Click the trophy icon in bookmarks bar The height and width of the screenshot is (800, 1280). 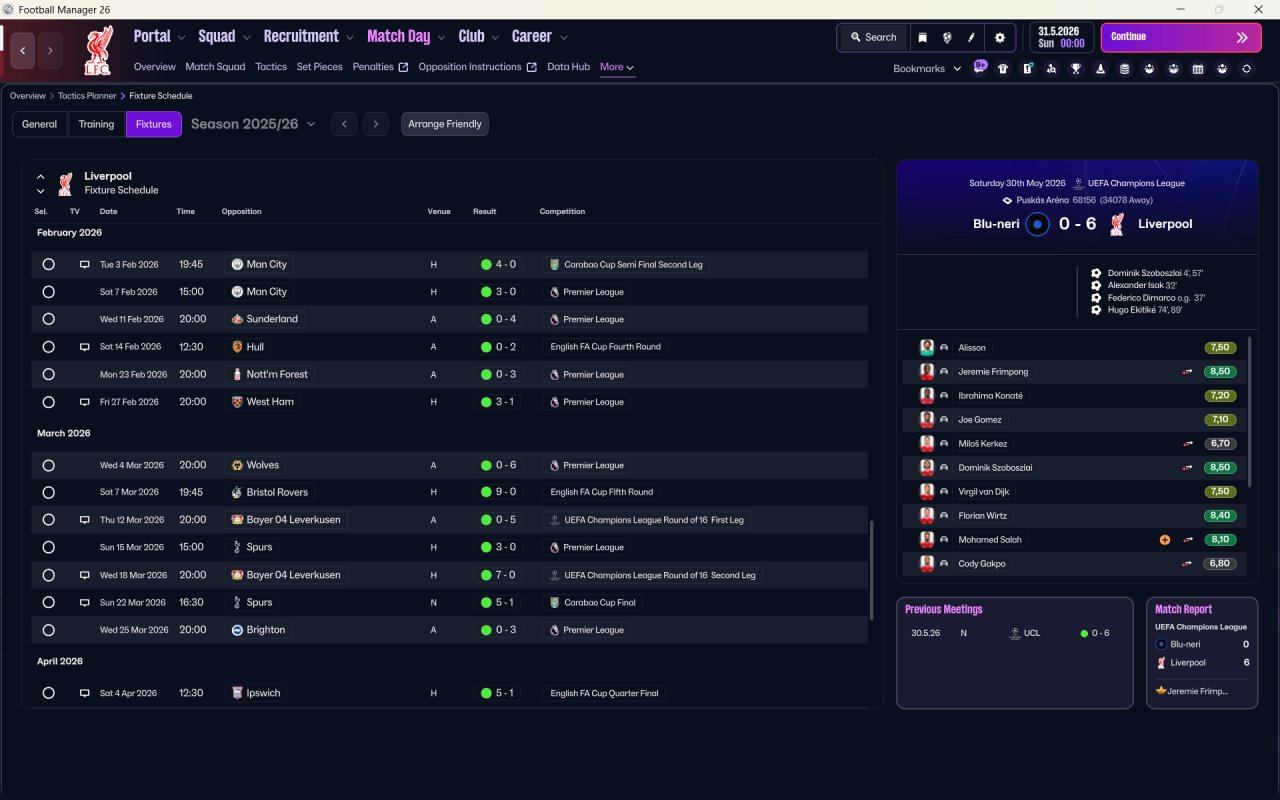[x=1076, y=69]
